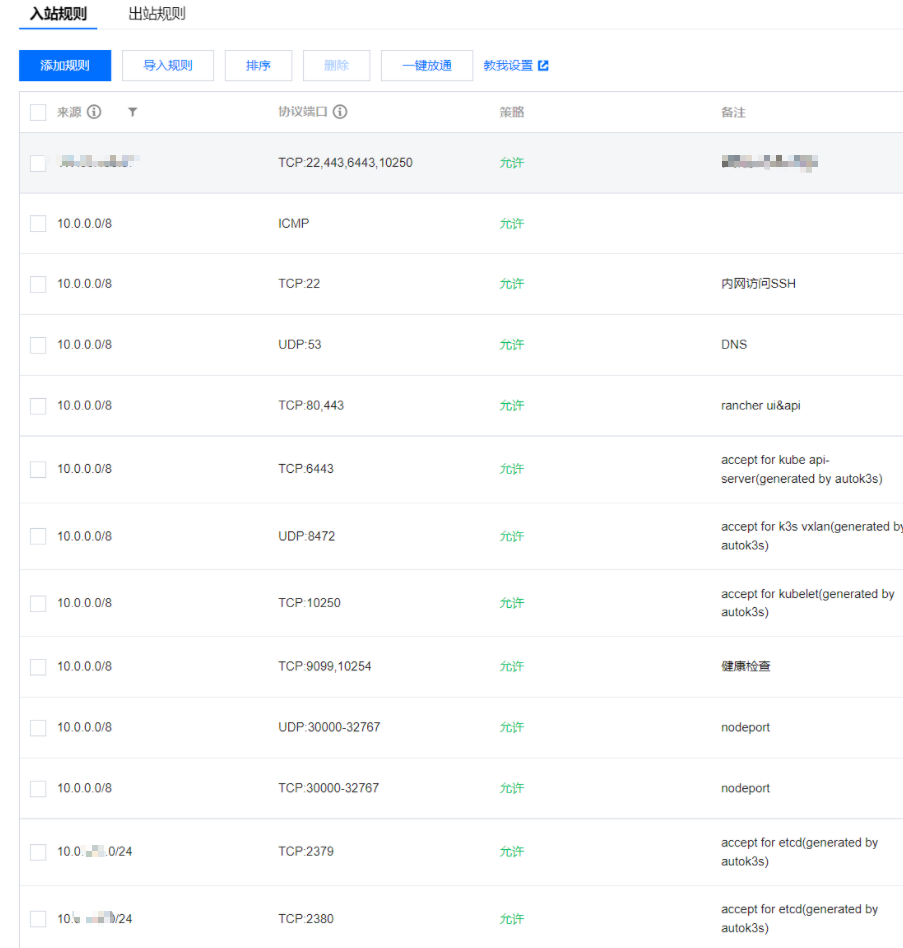Image resolution: width=903 pixels, height=948 pixels.
Task: Click the TCP:2379 port cell
Action: tap(306, 851)
